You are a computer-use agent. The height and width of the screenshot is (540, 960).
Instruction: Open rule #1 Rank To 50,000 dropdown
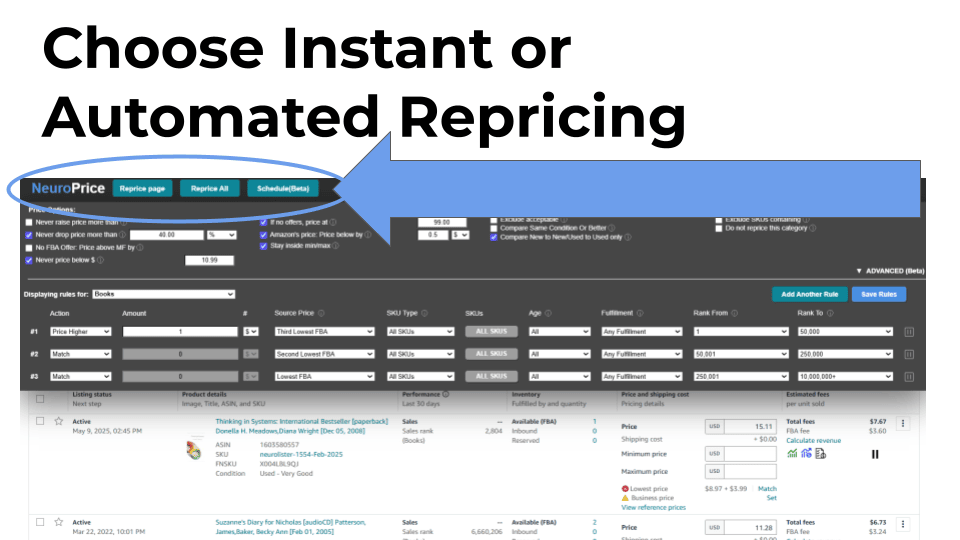click(845, 332)
